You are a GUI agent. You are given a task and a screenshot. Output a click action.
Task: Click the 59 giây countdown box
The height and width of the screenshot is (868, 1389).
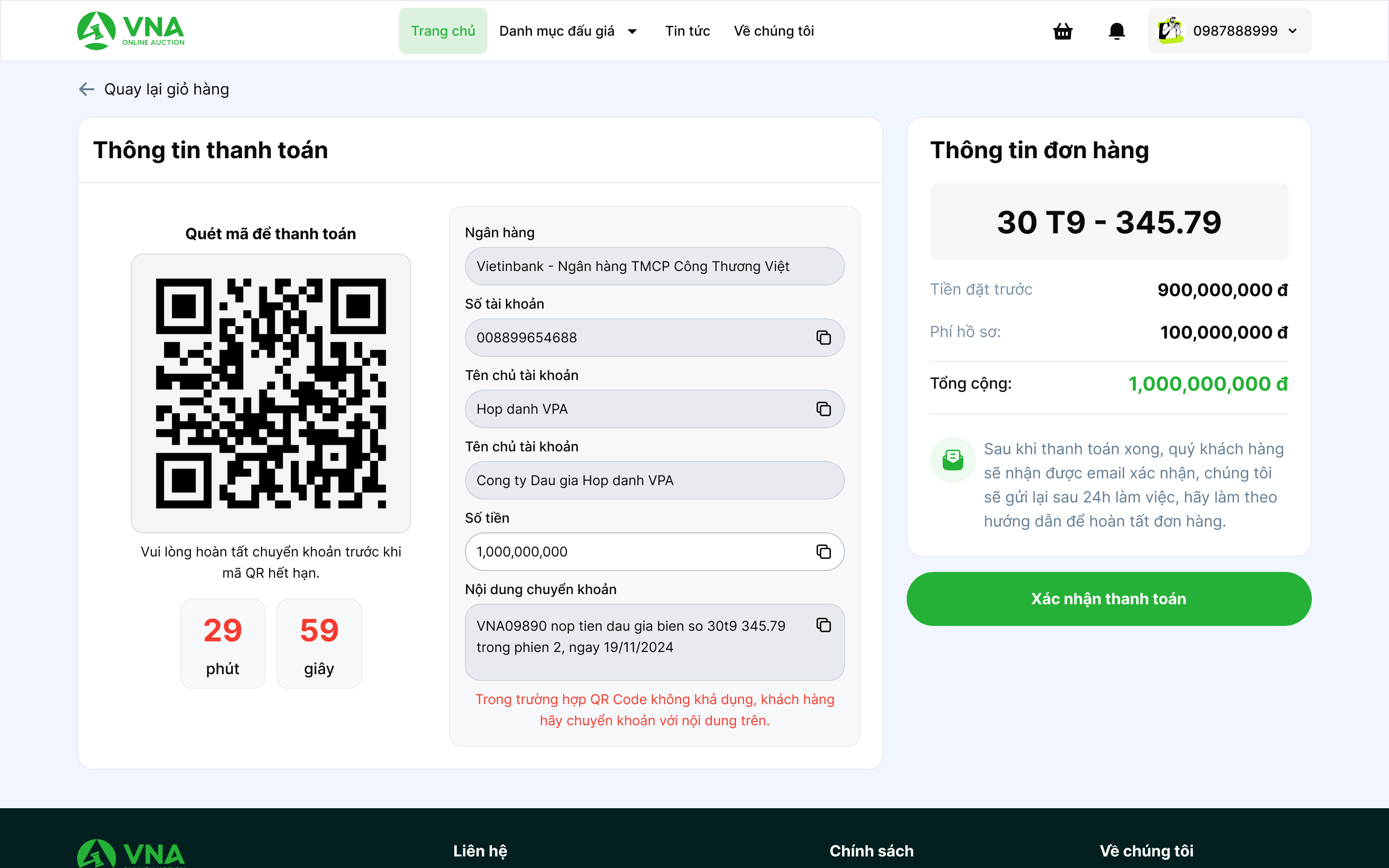tap(319, 644)
